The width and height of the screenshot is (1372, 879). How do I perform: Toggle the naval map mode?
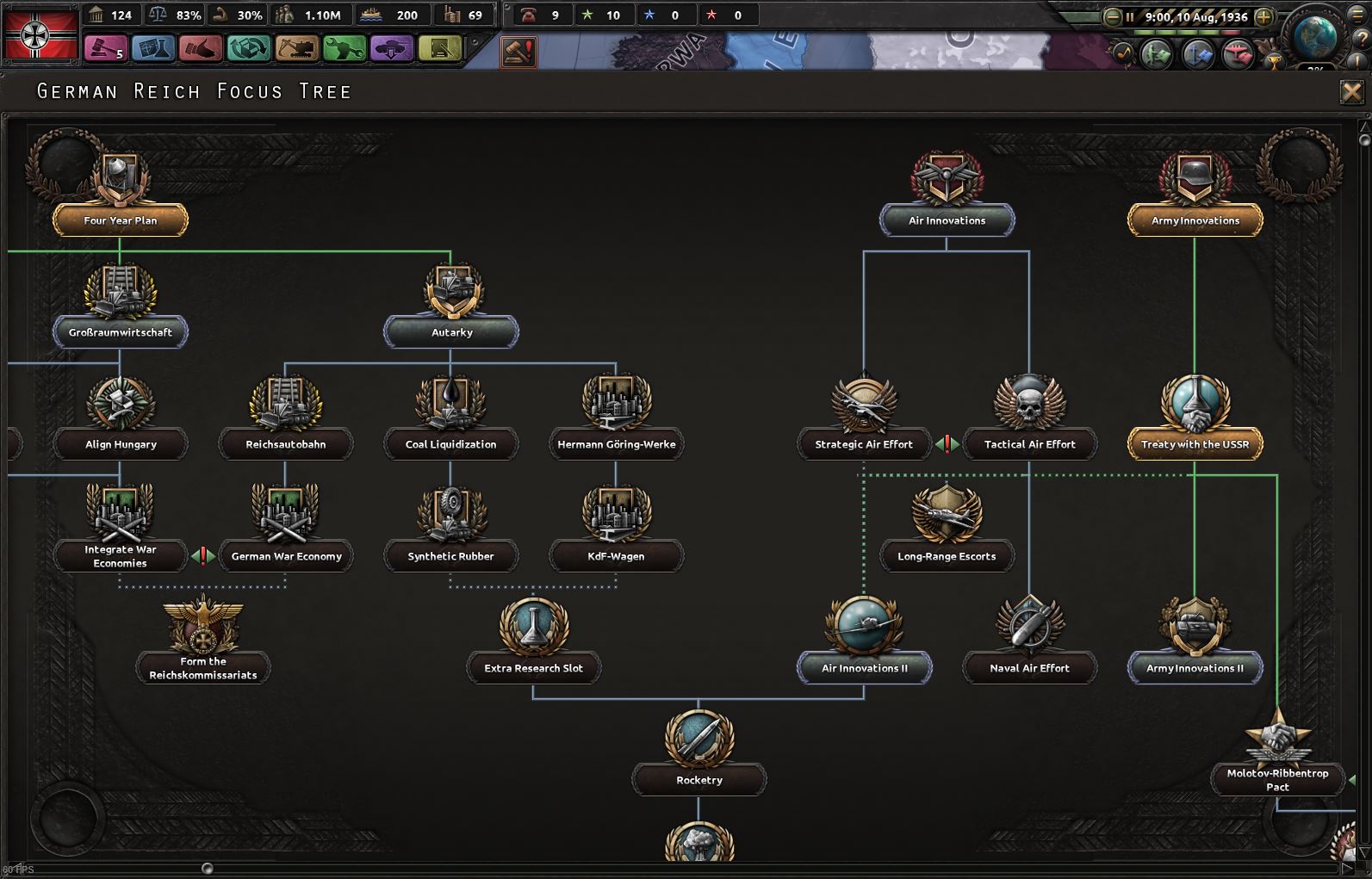[x=1198, y=55]
